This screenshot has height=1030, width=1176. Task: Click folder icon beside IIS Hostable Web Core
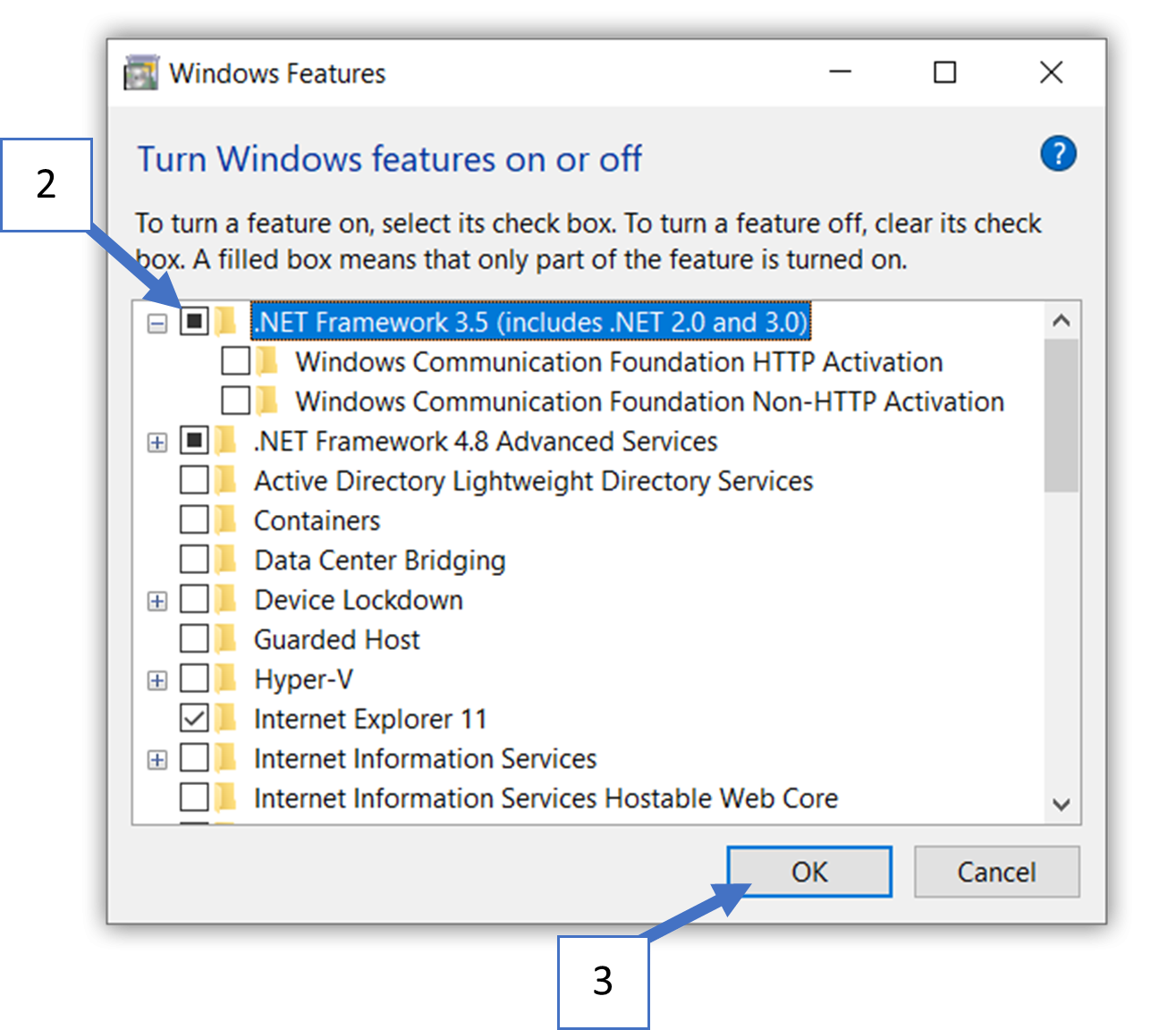pyautogui.click(x=226, y=798)
